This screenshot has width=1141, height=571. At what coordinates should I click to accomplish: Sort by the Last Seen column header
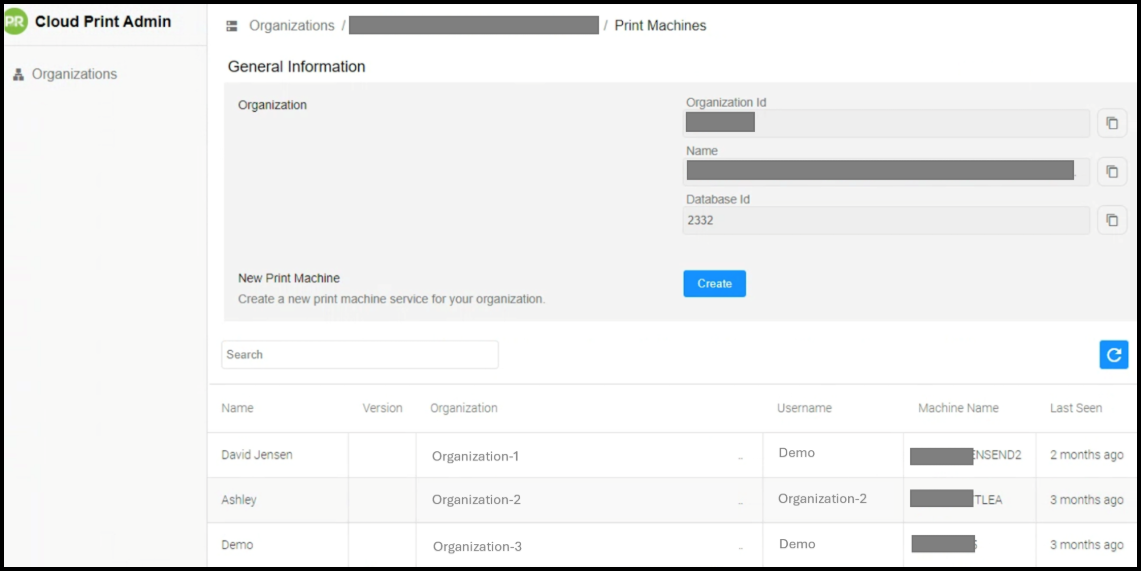1075,408
